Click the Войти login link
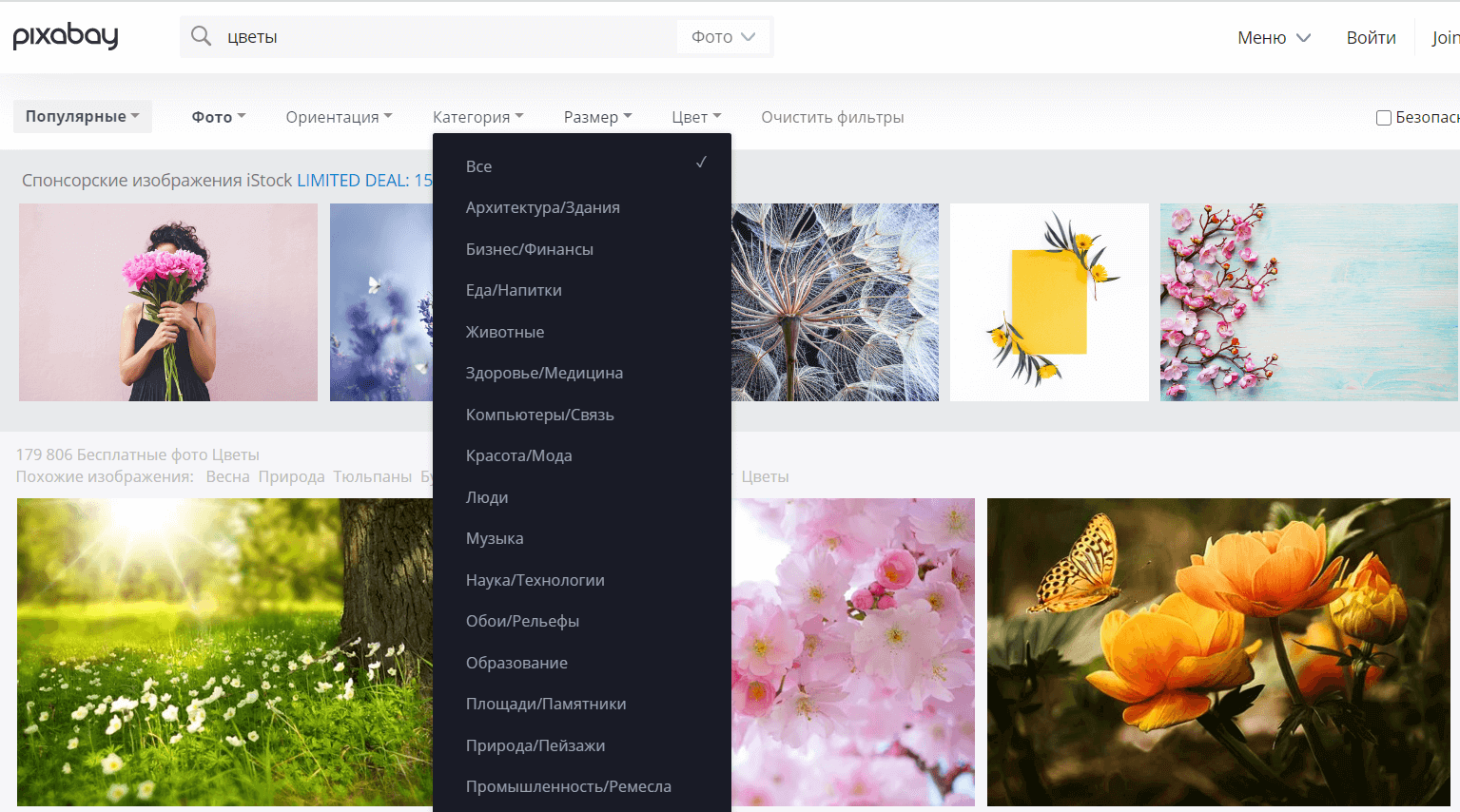Viewport: 1460px width, 812px height. [1371, 38]
